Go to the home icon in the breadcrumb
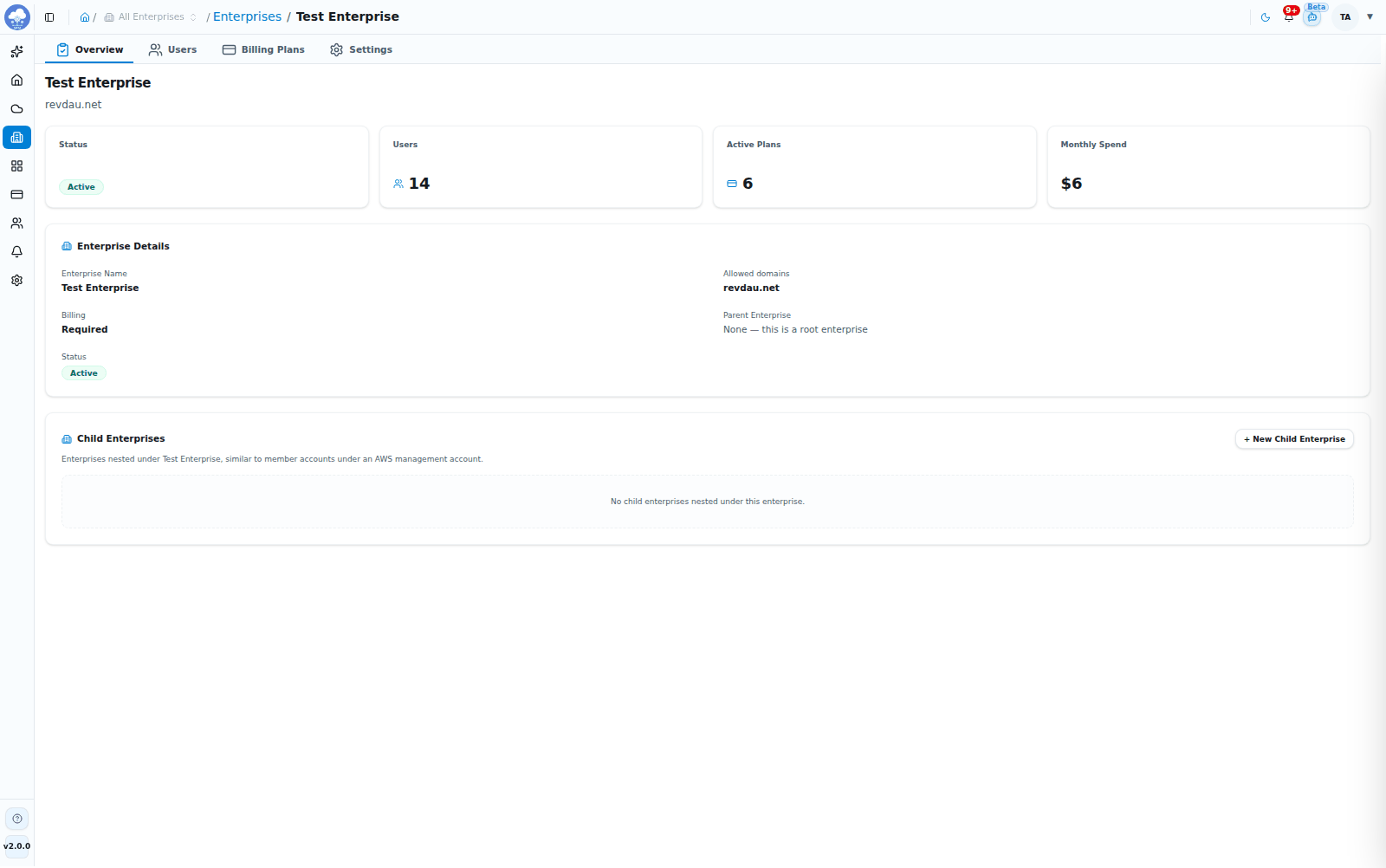Viewport: 1386px width, 868px height. 85,17
